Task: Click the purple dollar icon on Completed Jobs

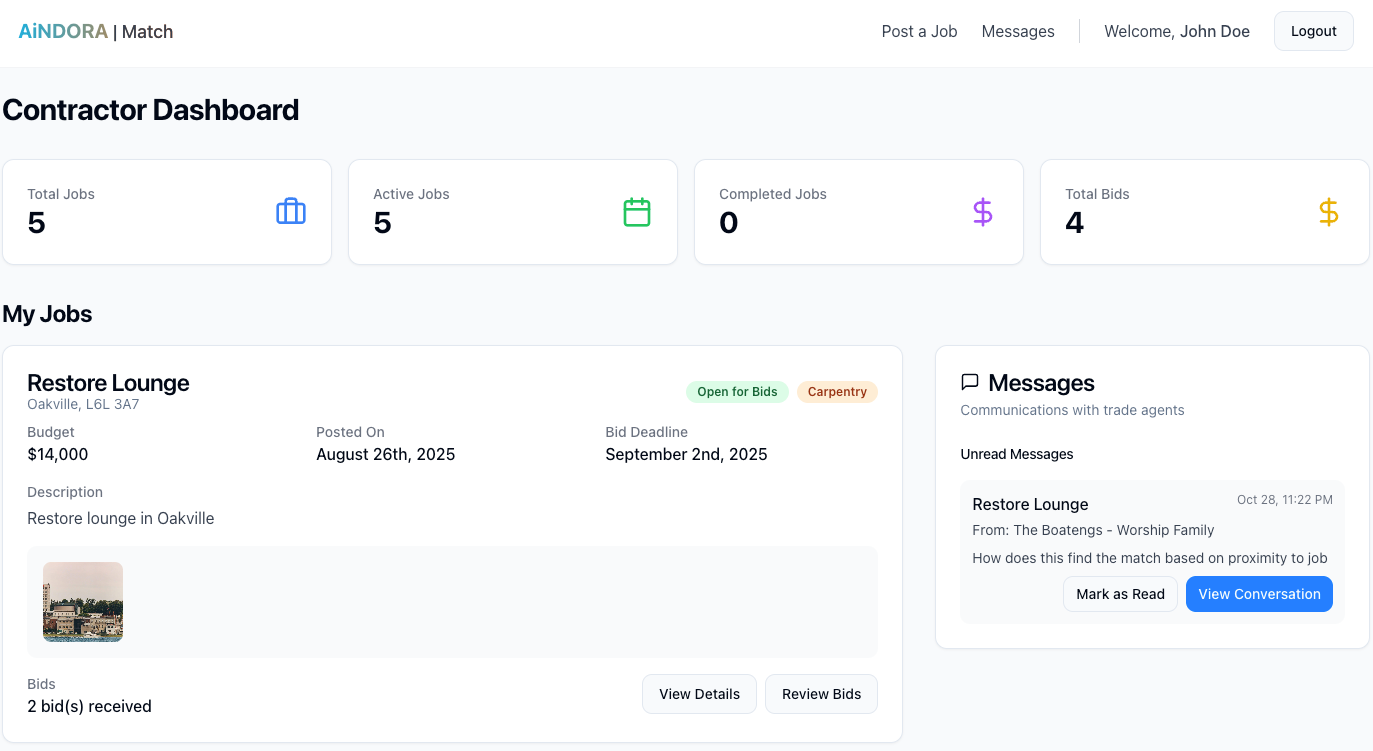Action: tap(982, 211)
